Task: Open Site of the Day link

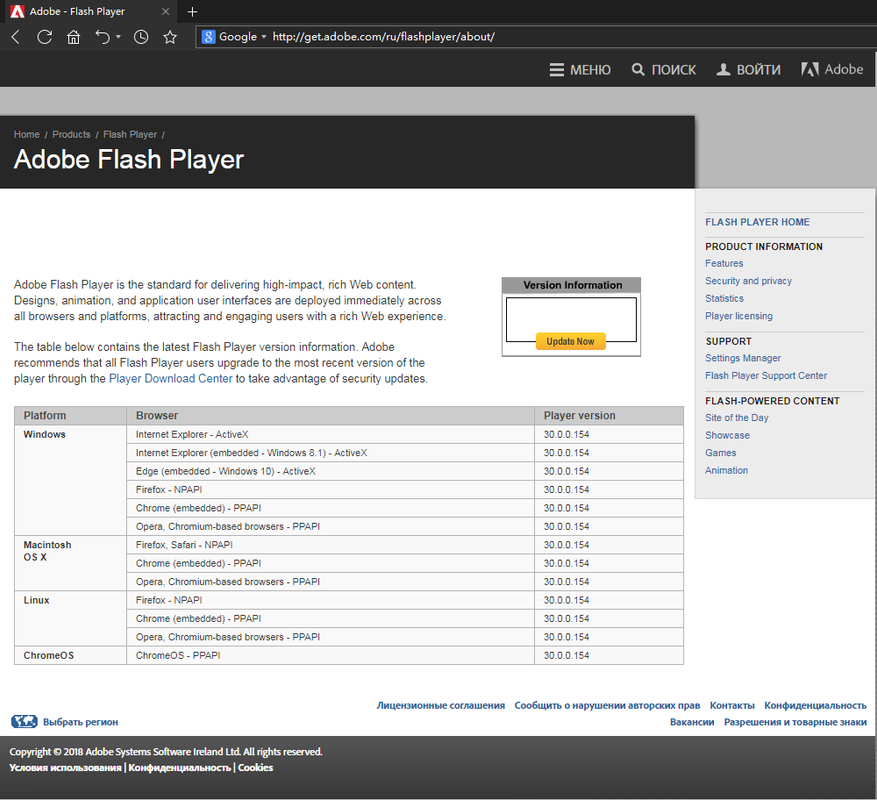Action: [x=737, y=418]
